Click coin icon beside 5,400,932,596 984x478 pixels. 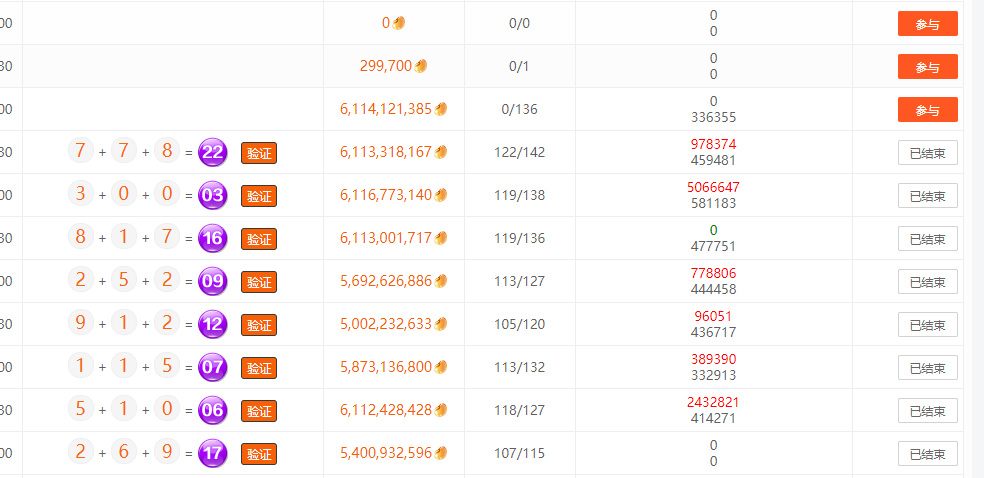(x=441, y=453)
